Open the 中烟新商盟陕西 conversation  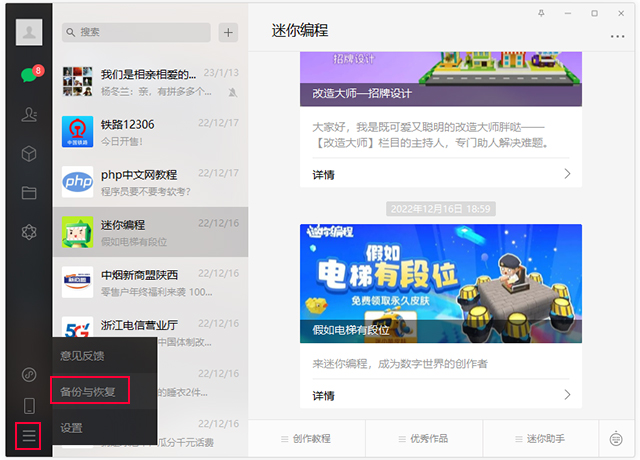coord(151,282)
